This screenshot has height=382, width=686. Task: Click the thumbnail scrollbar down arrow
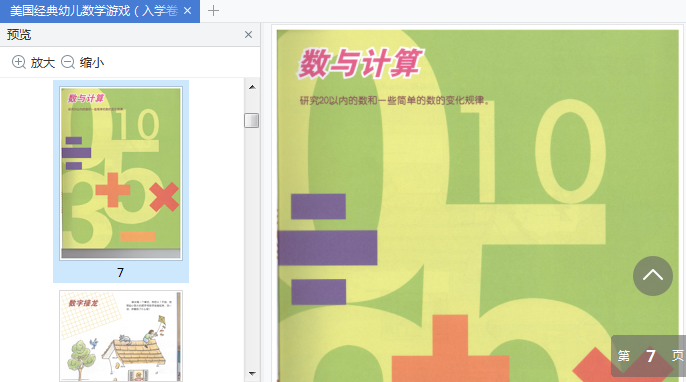pos(252,373)
